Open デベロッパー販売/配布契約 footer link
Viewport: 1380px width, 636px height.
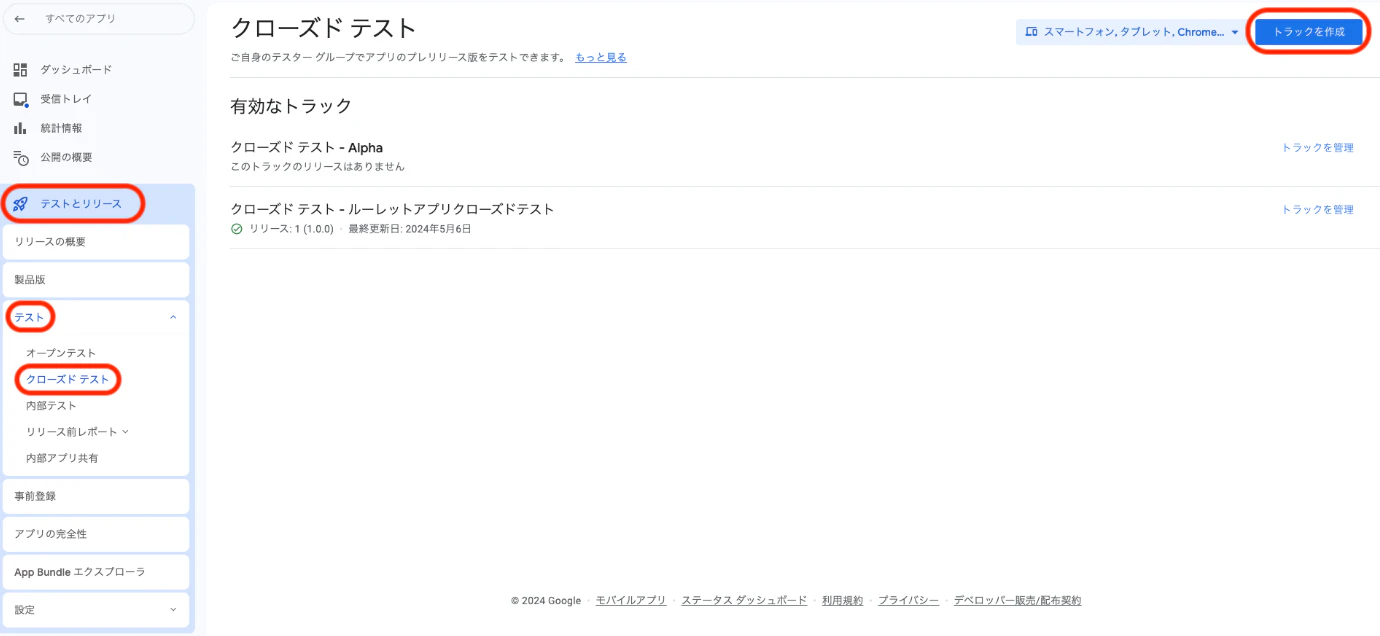[1017, 601]
